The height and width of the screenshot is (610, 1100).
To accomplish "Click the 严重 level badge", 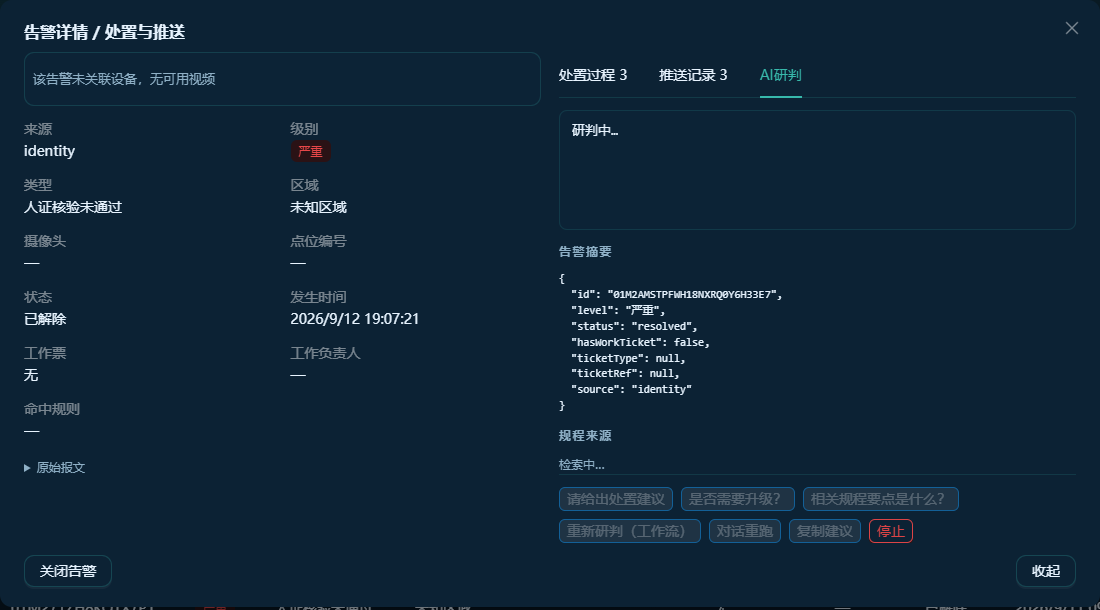I will click(310, 151).
